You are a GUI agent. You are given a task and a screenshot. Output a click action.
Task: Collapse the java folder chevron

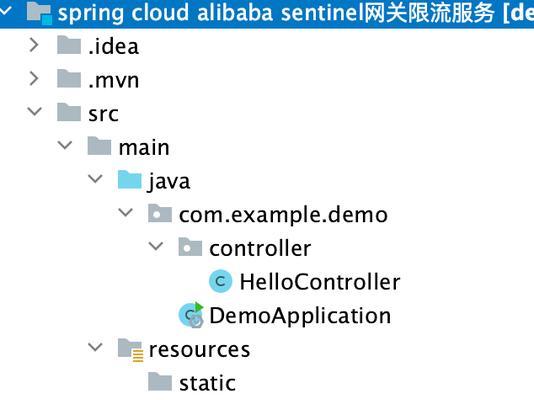(95, 179)
